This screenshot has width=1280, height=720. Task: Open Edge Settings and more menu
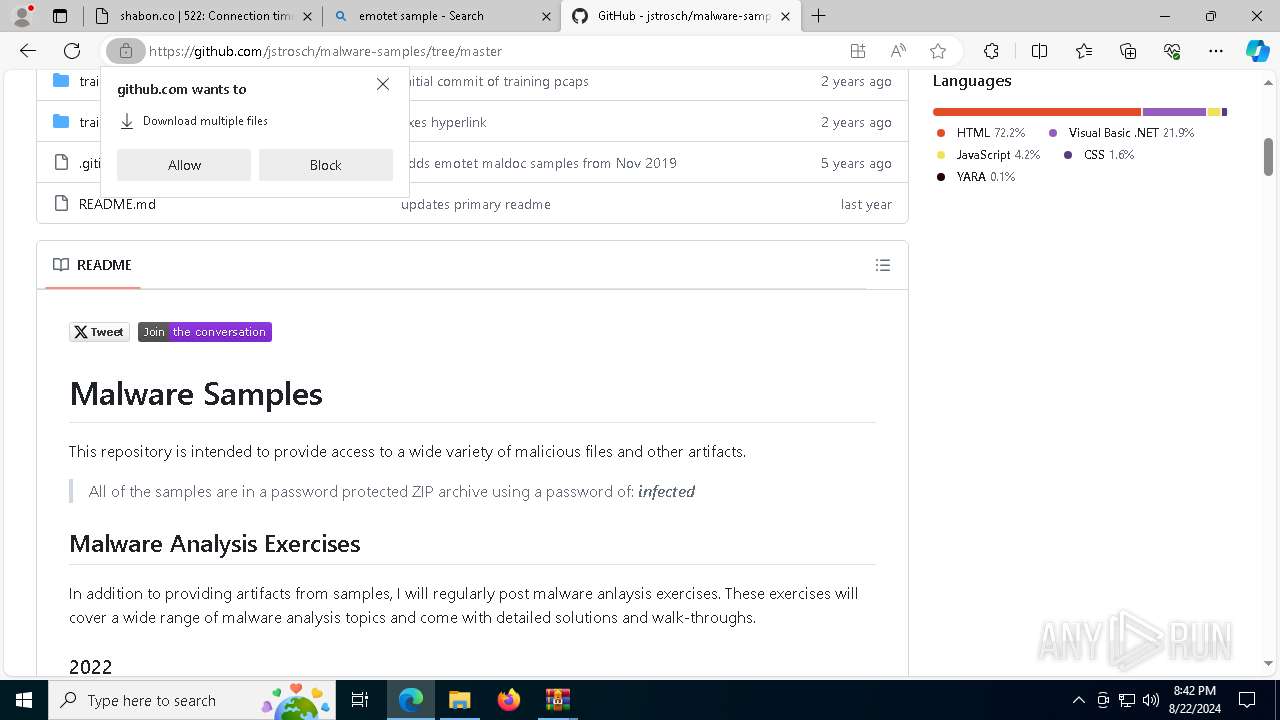point(1216,51)
